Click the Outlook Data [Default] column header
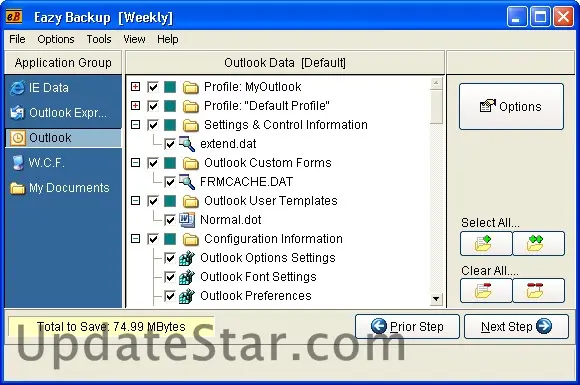The width and height of the screenshot is (580, 385). pyautogui.click(x=285, y=63)
